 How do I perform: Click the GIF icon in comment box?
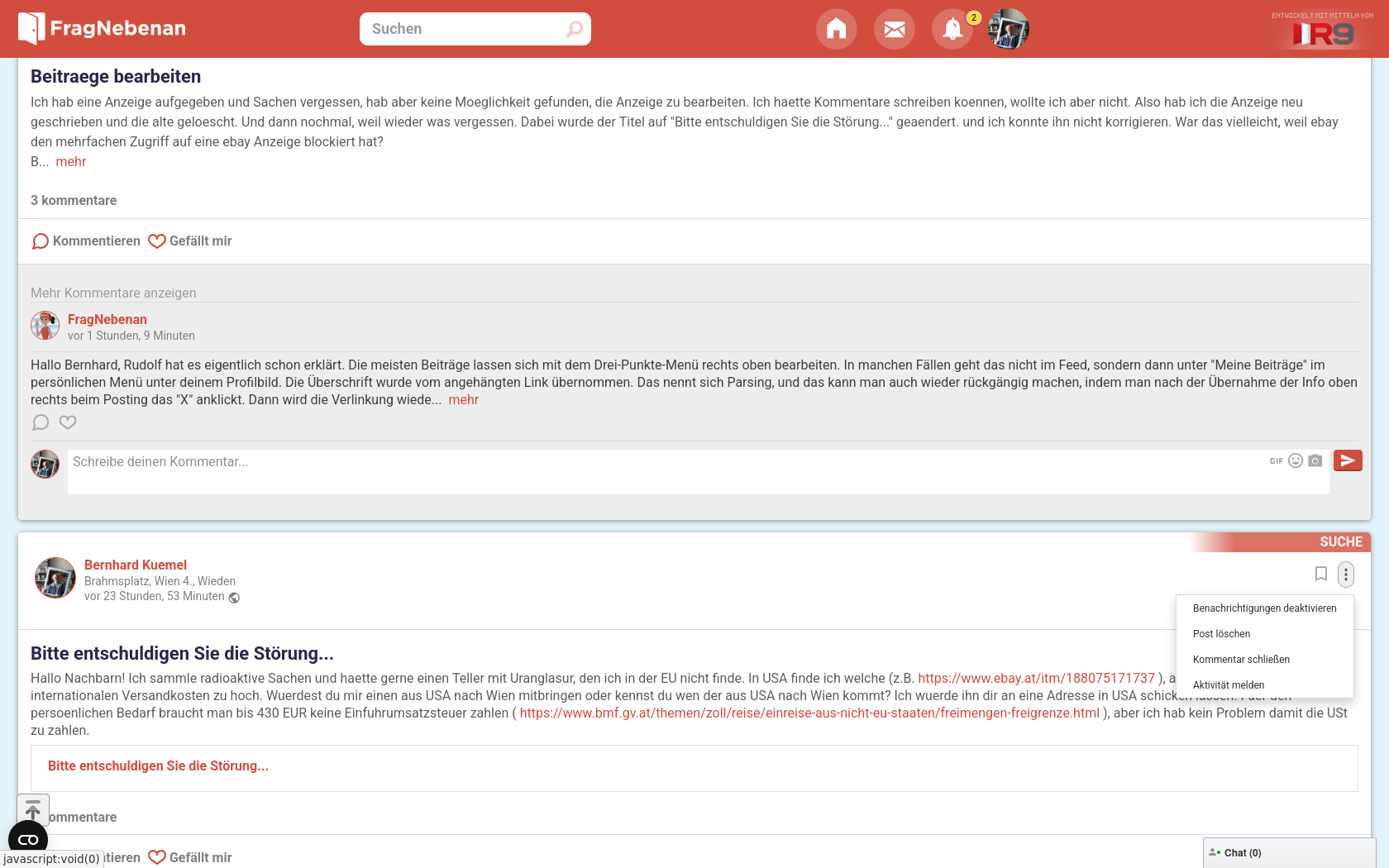(1276, 461)
